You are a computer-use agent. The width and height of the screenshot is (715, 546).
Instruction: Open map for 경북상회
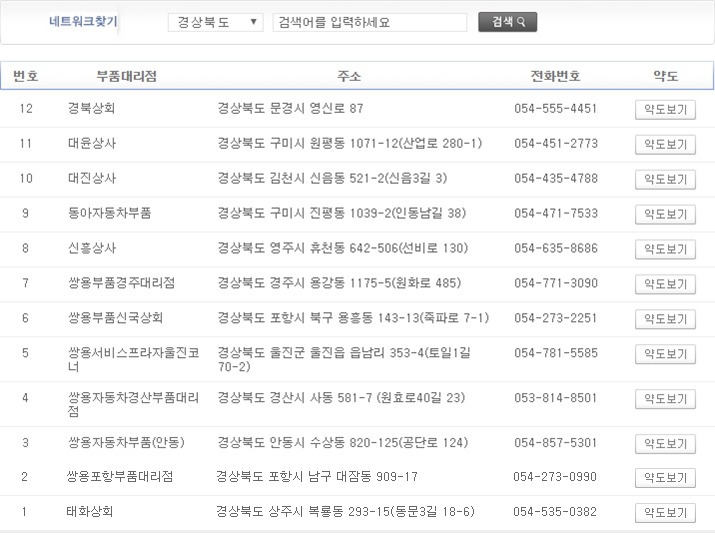click(665, 110)
